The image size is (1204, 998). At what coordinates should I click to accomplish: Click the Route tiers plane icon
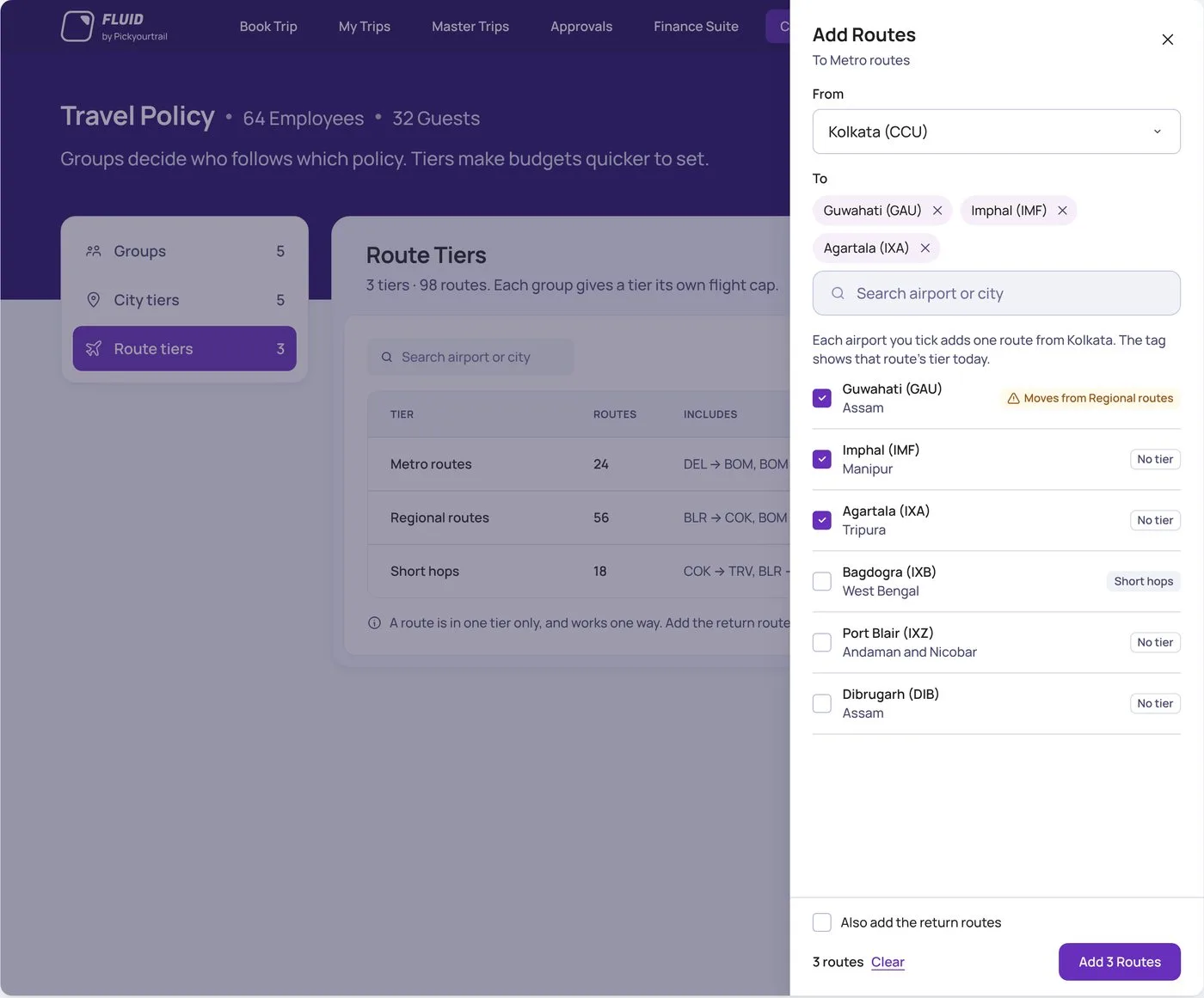click(94, 349)
